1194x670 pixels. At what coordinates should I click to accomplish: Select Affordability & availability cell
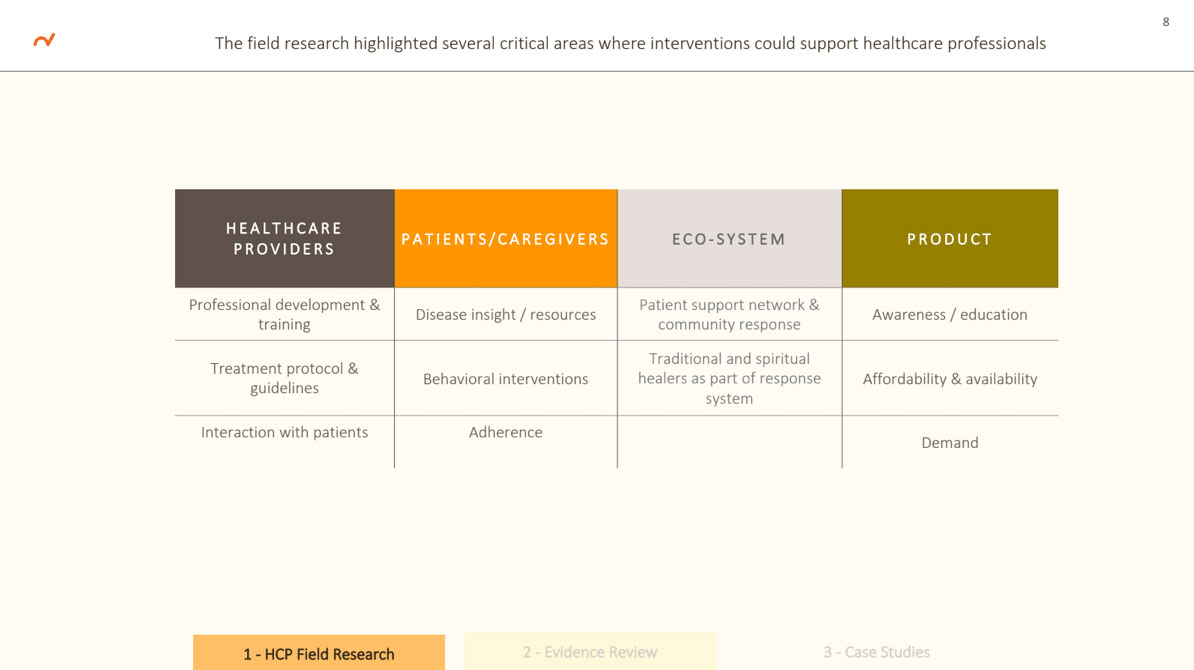click(x=950, y=378)
